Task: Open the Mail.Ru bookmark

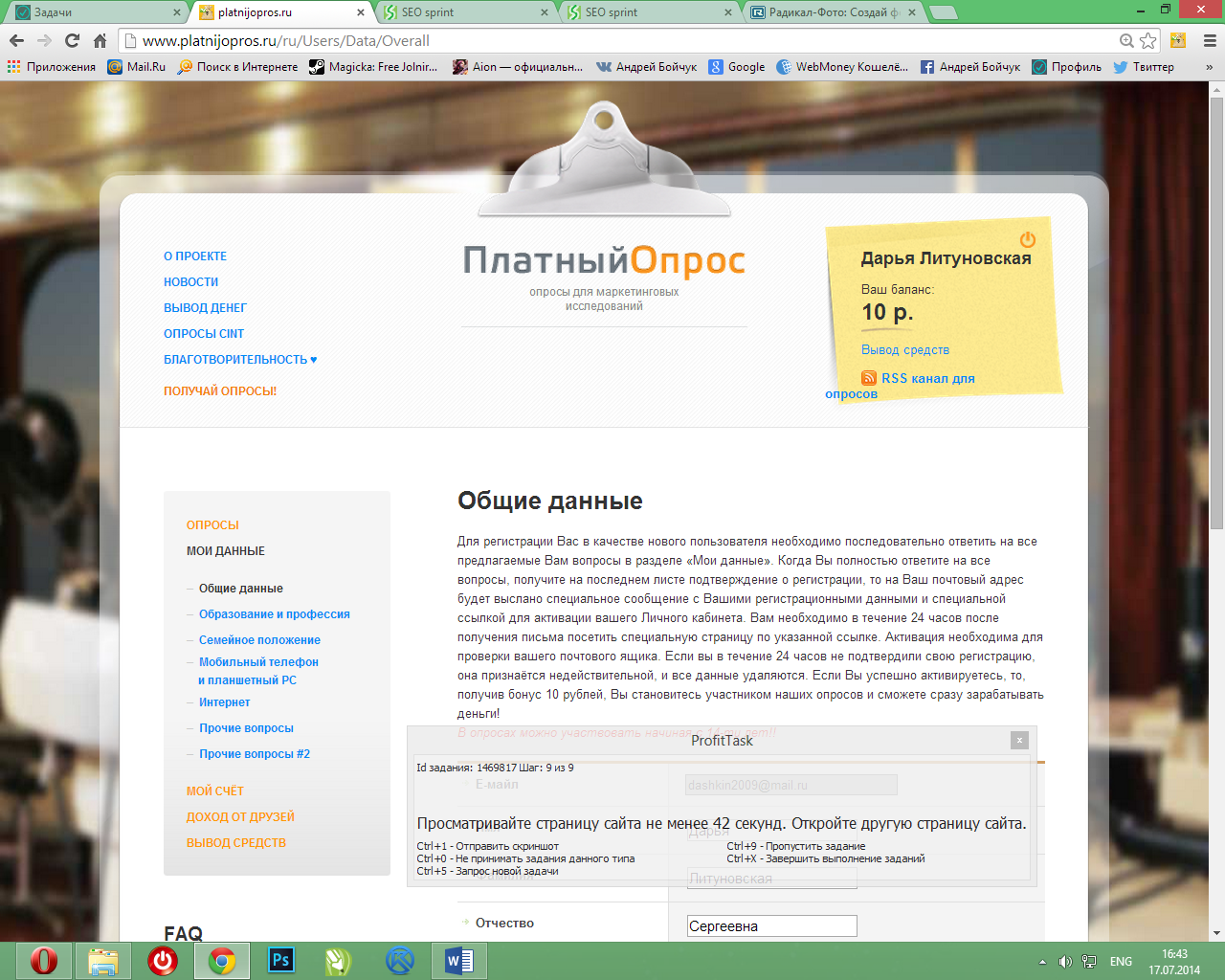Action: click(137, 67)
